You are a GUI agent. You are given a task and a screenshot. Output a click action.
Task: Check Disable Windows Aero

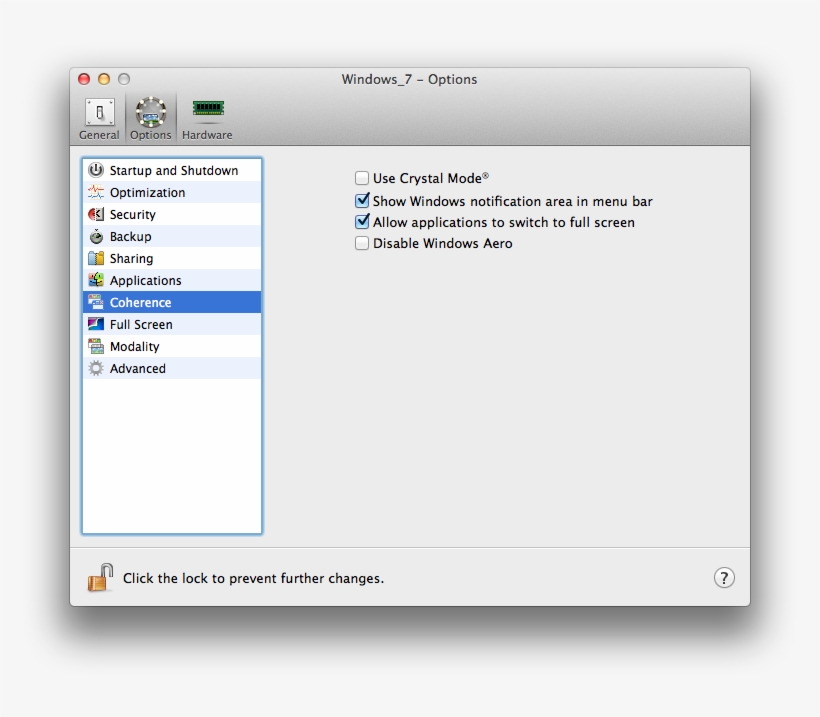[x=362, y=243]
